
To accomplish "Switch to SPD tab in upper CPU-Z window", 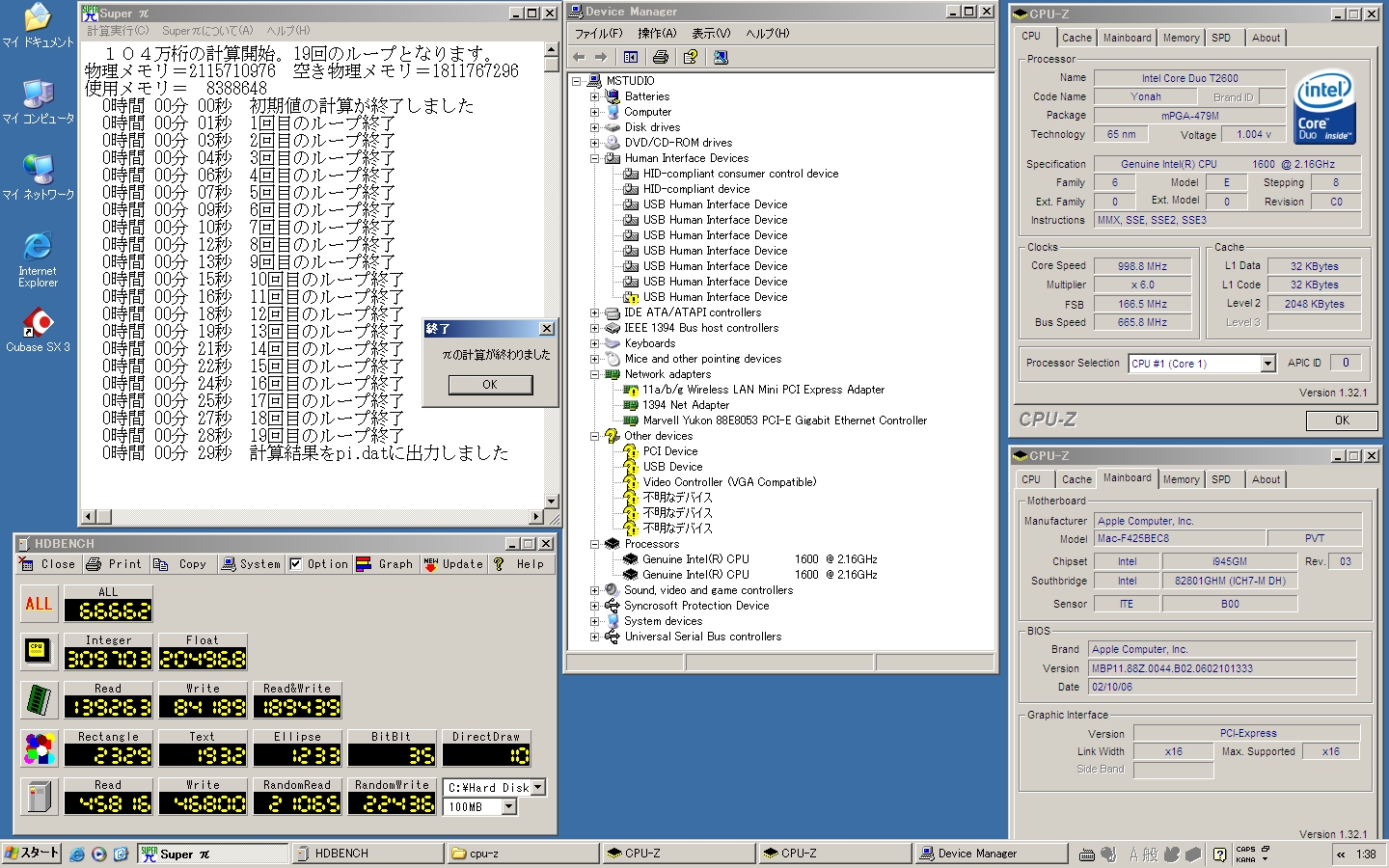I will point(1221,38).
